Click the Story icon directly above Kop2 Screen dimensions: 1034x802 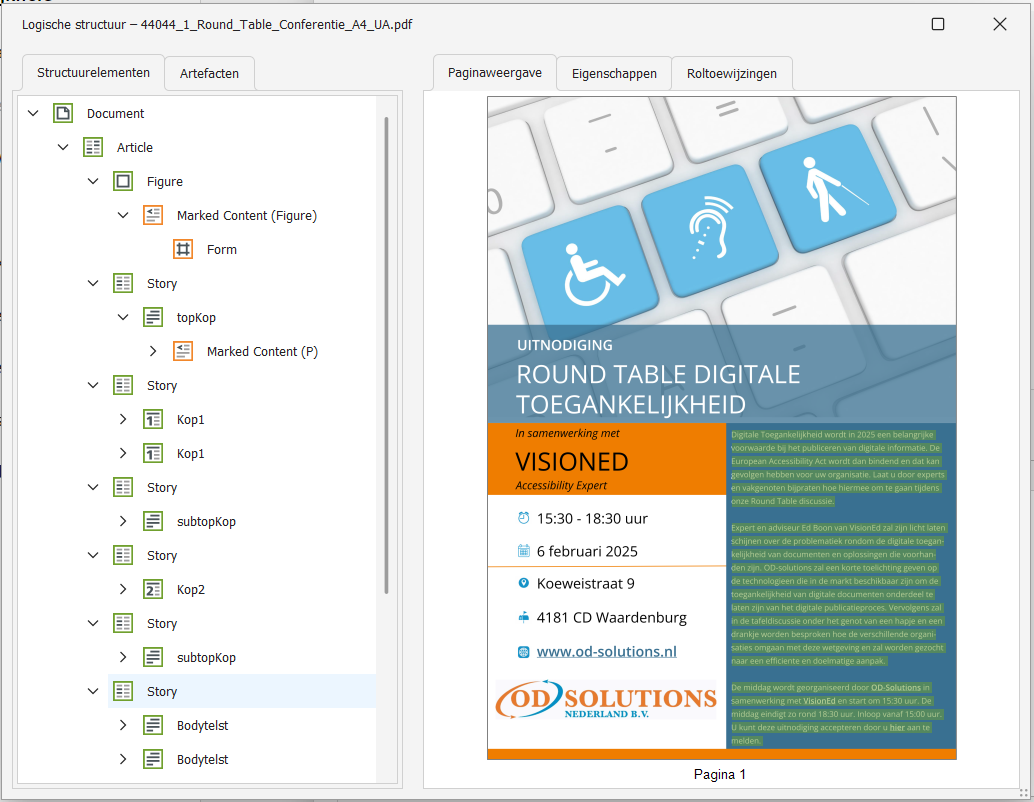click(123, 555)
